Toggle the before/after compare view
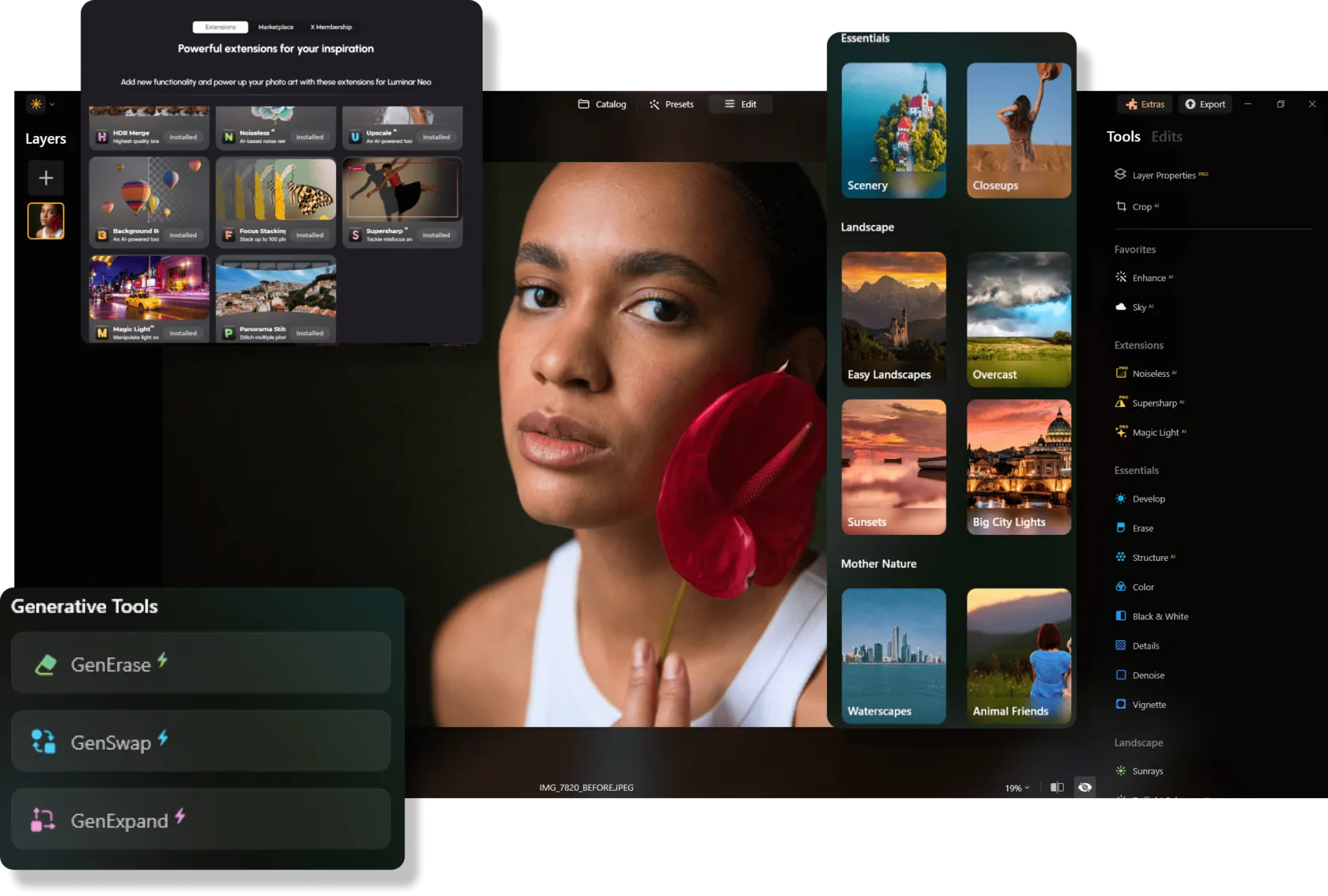 point(1057,788)
